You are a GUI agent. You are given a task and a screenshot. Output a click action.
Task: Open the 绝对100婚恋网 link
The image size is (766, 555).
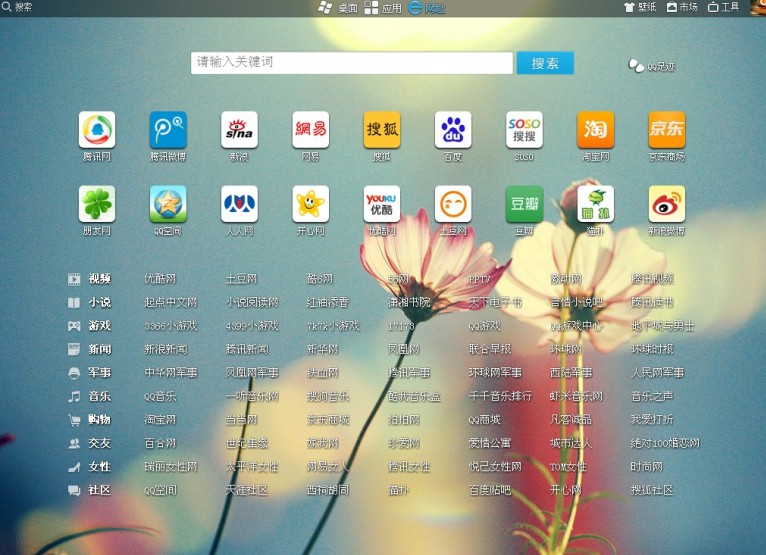[x=665, y=443]
